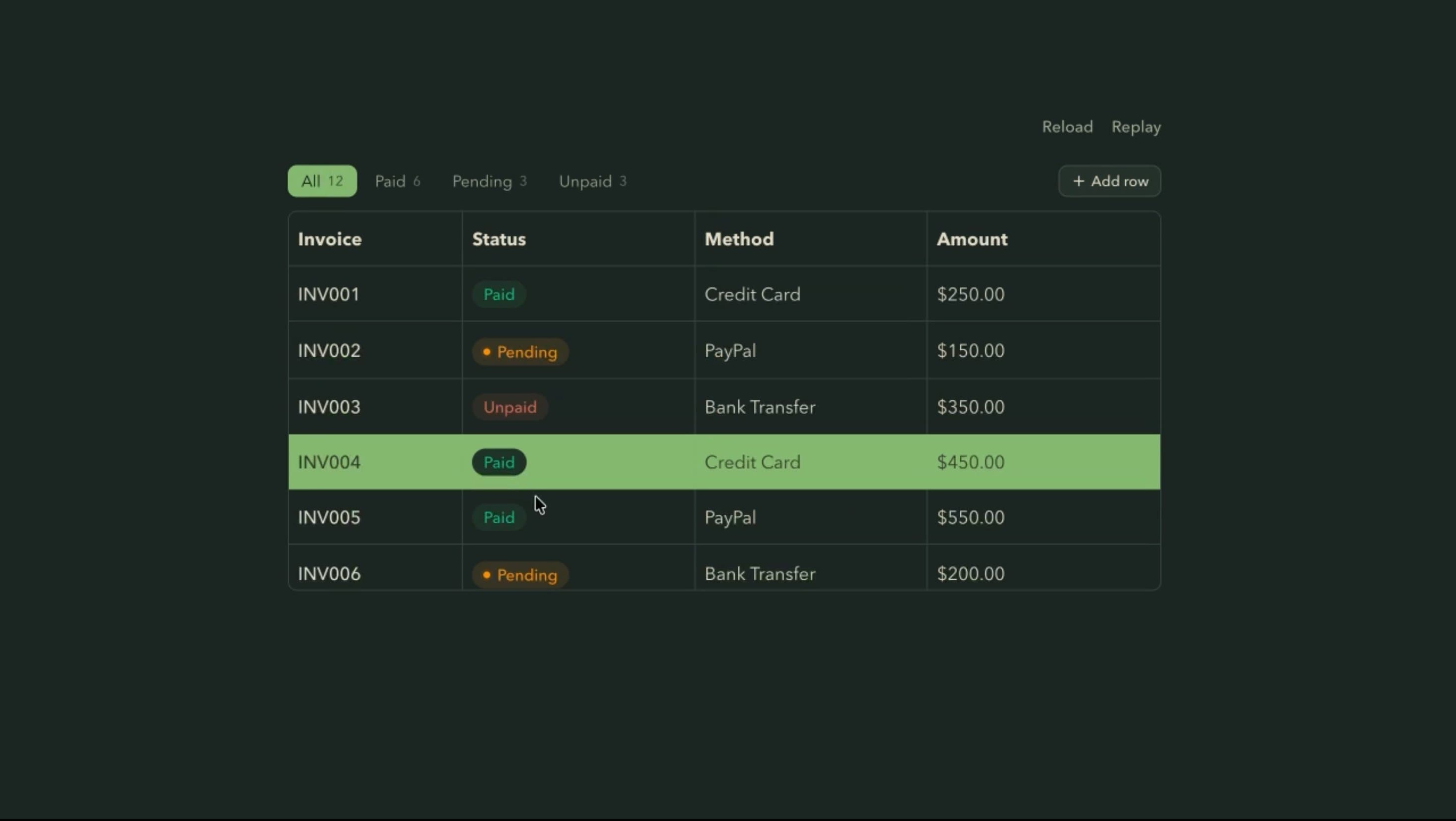Click the $200.00 amount cell
This screenshot has width=1456, height=821.
click(x=1043, y=568)
